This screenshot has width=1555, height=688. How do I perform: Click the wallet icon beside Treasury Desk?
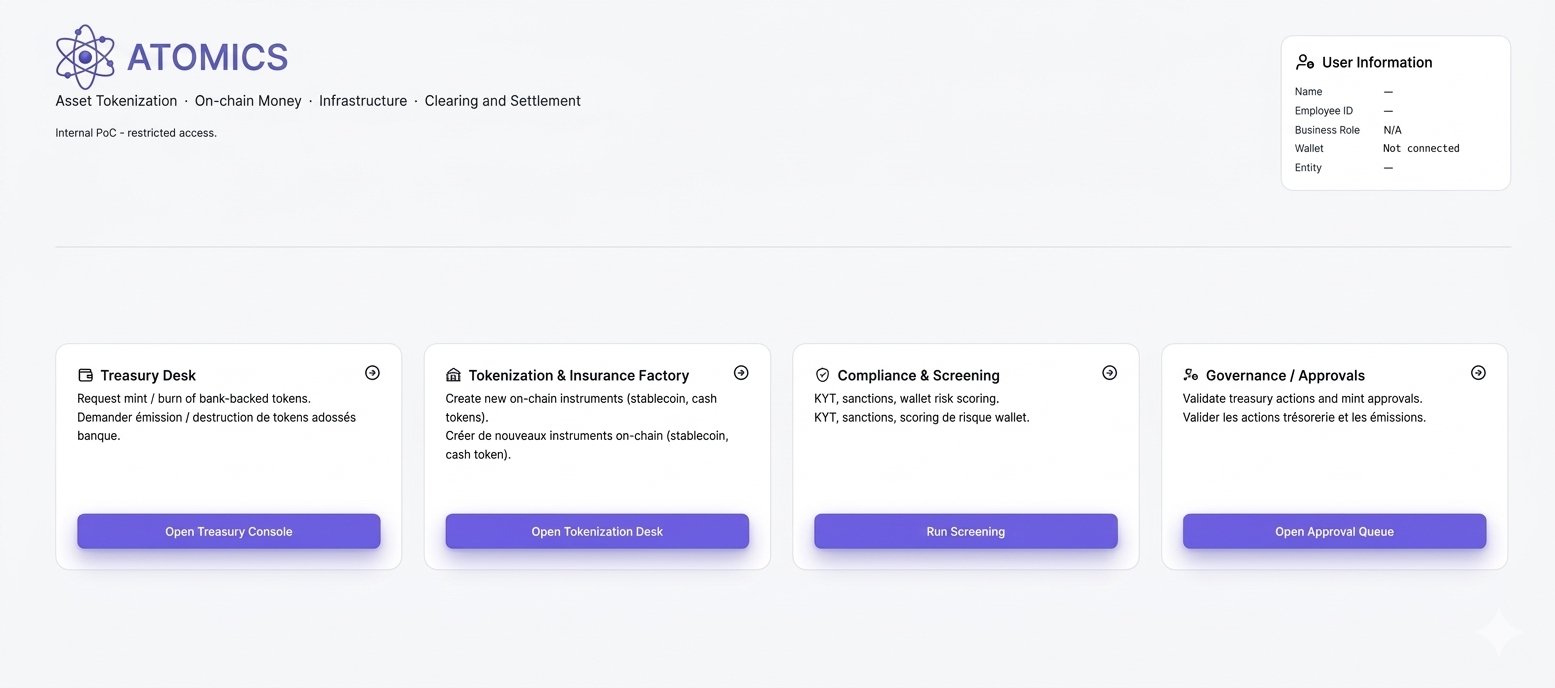[x=85, y=376]
